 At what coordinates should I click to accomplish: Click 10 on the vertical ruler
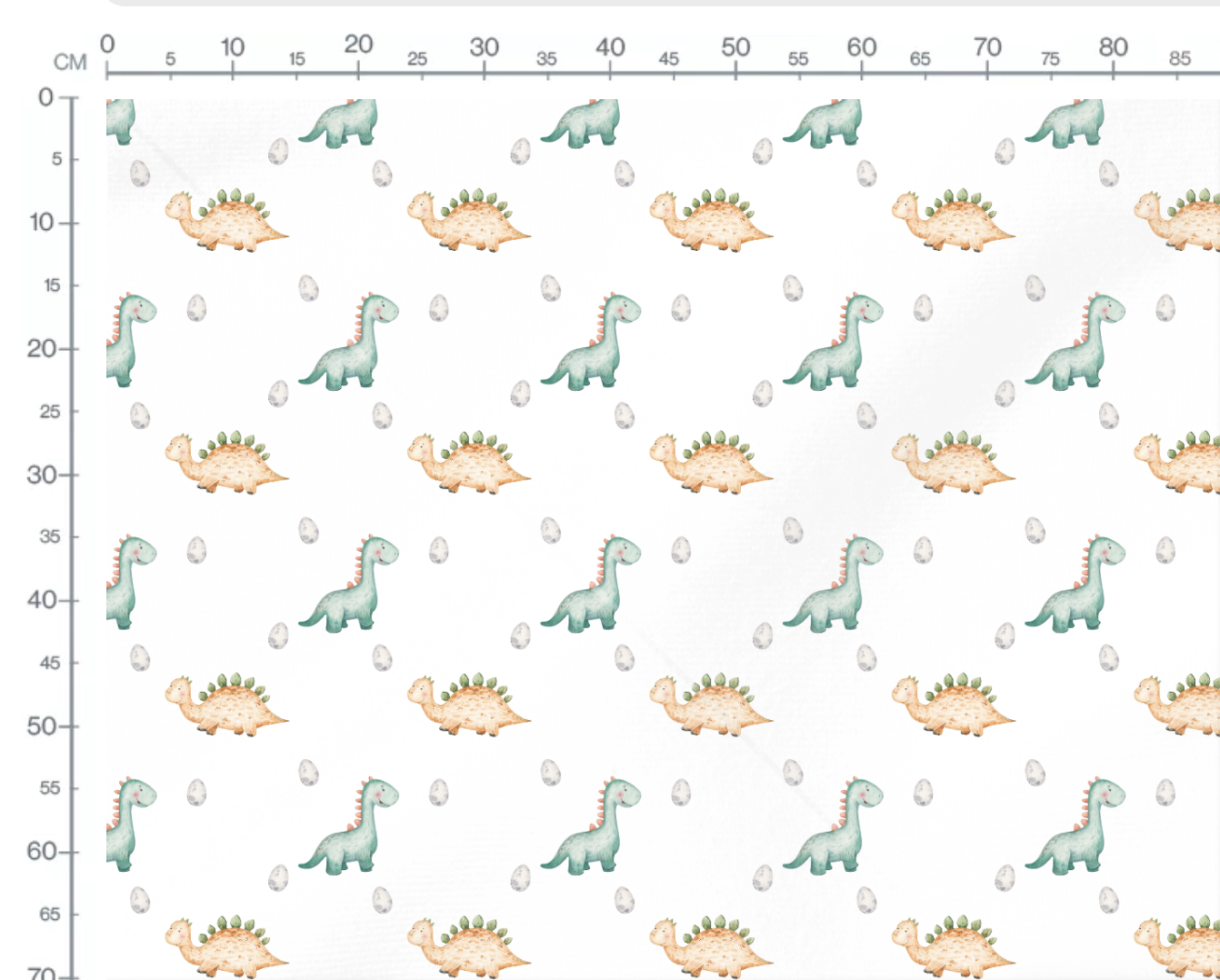(x=42, y=222)
